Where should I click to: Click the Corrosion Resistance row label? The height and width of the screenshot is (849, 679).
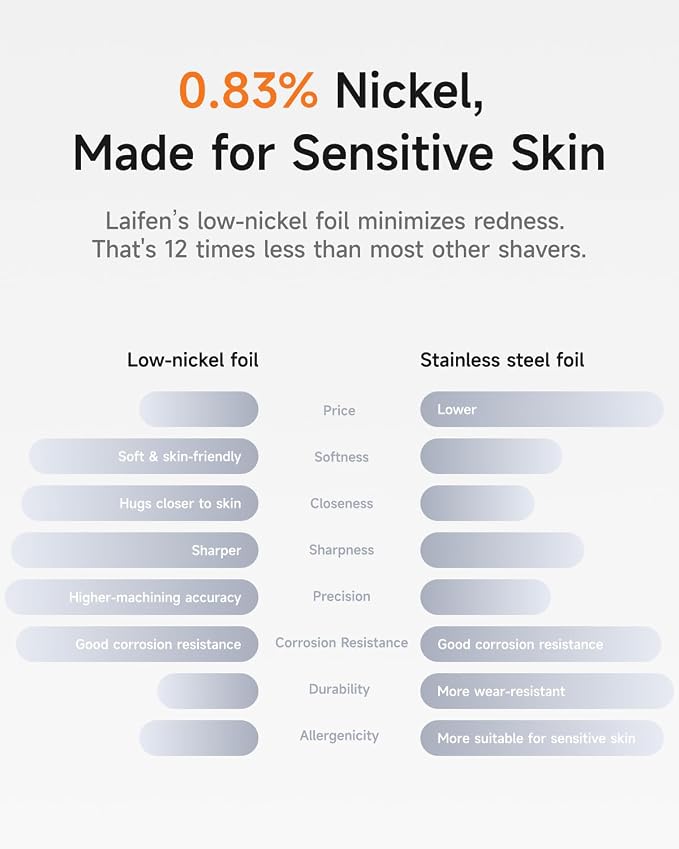coord(341,643)
